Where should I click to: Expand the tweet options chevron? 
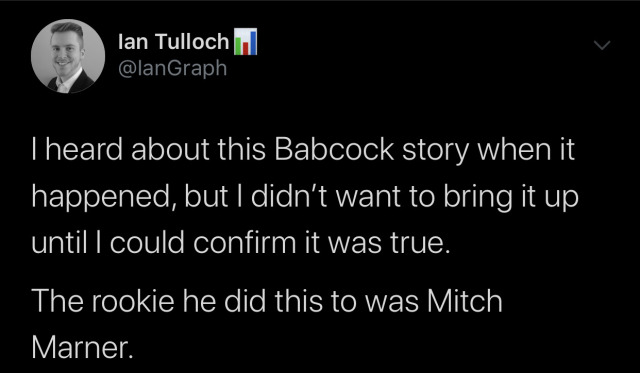[602, 44]
